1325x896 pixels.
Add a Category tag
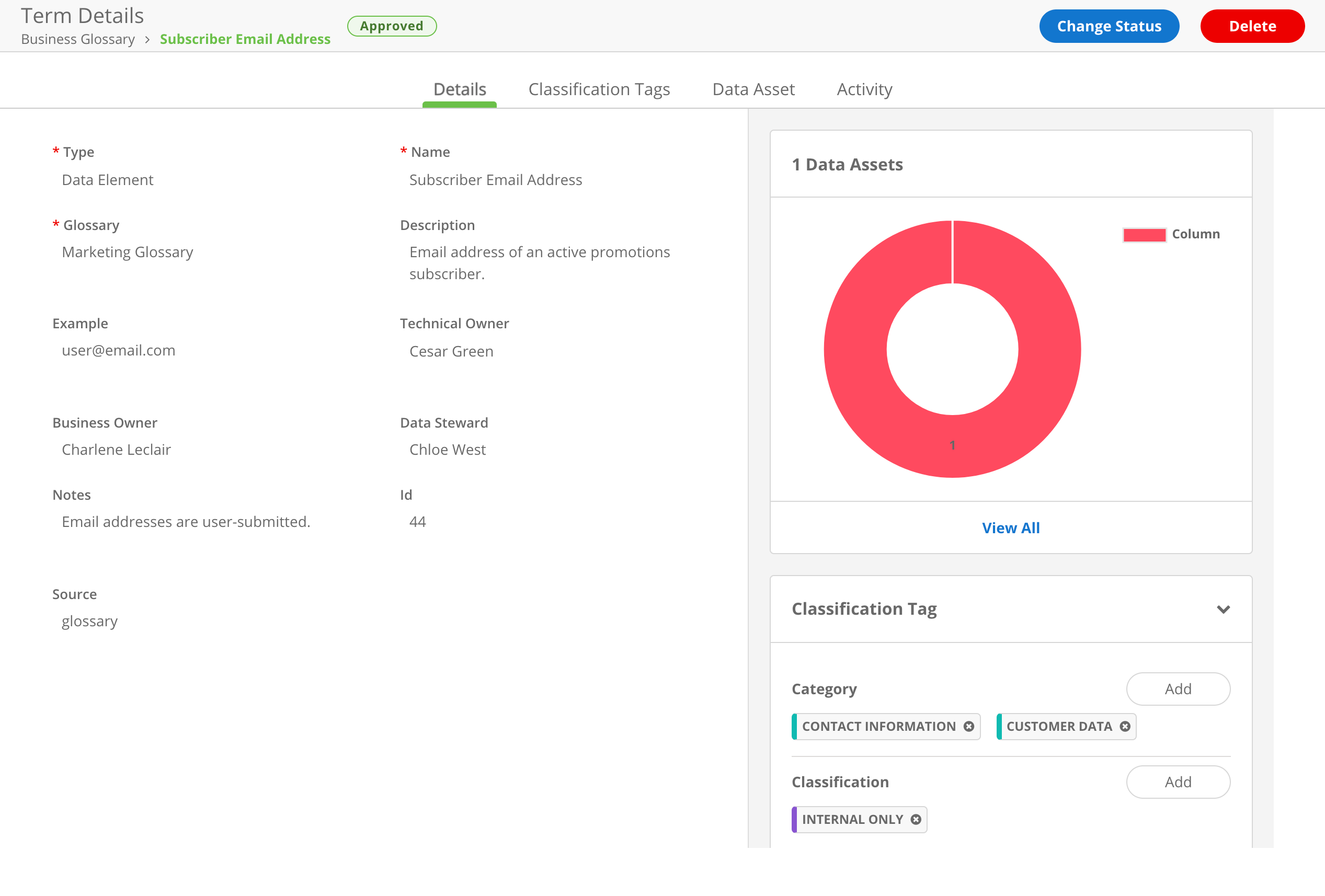(x=1178, y=688)
